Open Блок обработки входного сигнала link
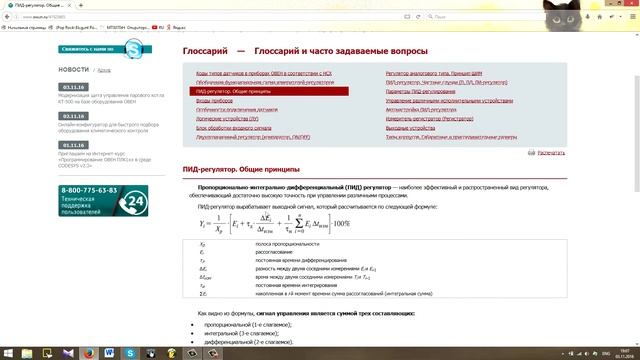640x360 pixels. point(233,128)
